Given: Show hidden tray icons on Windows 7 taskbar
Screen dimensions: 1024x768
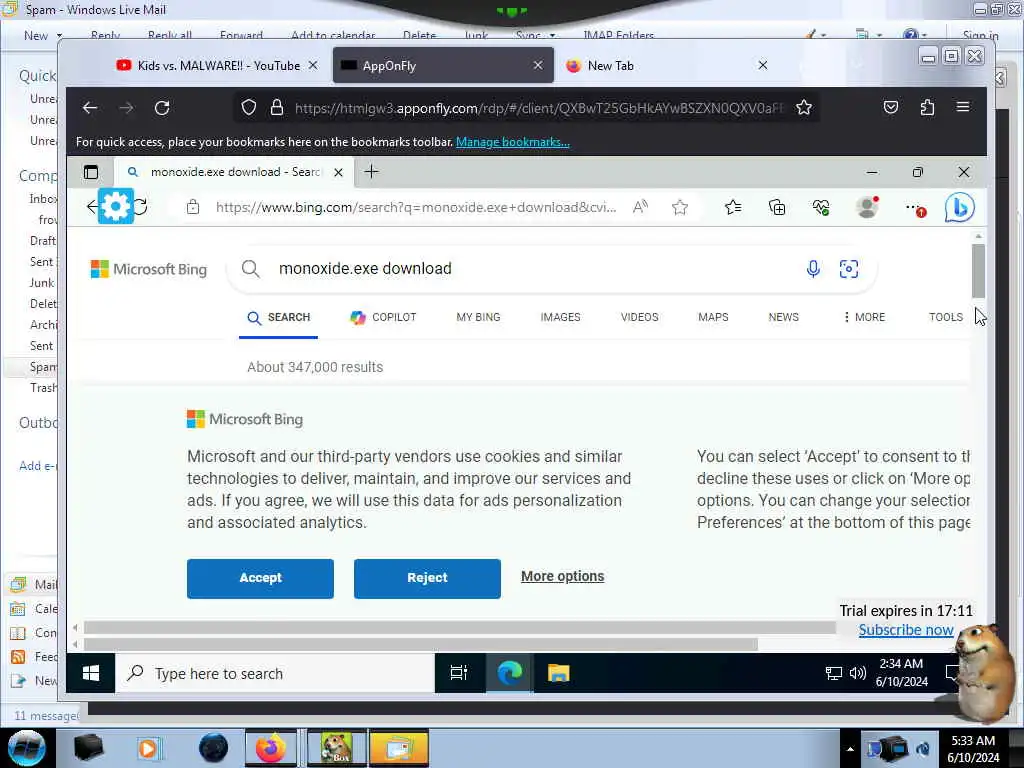Looking at the screenshot, I should point(850,749).
